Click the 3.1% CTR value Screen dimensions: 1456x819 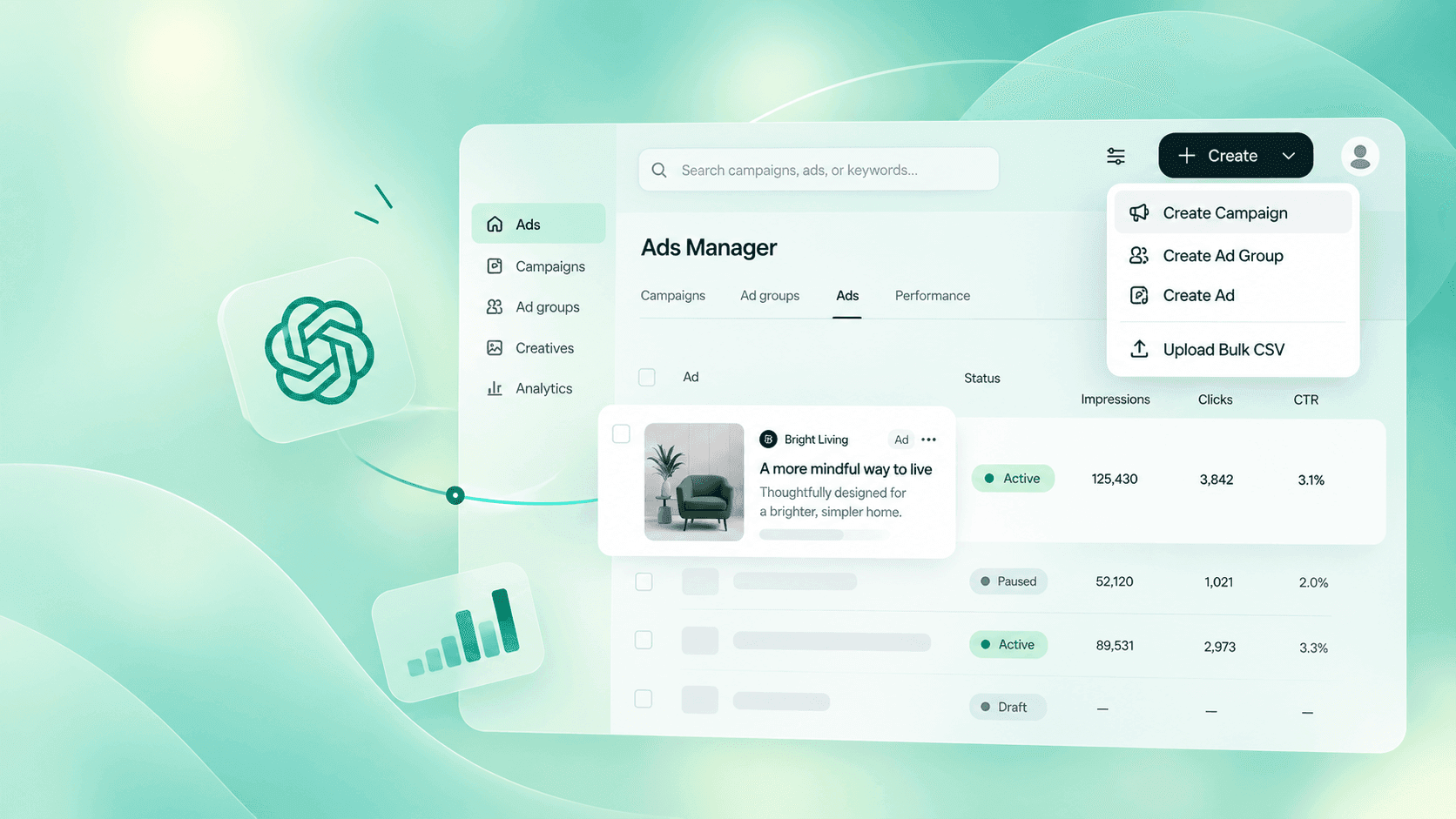point(1311,480)
